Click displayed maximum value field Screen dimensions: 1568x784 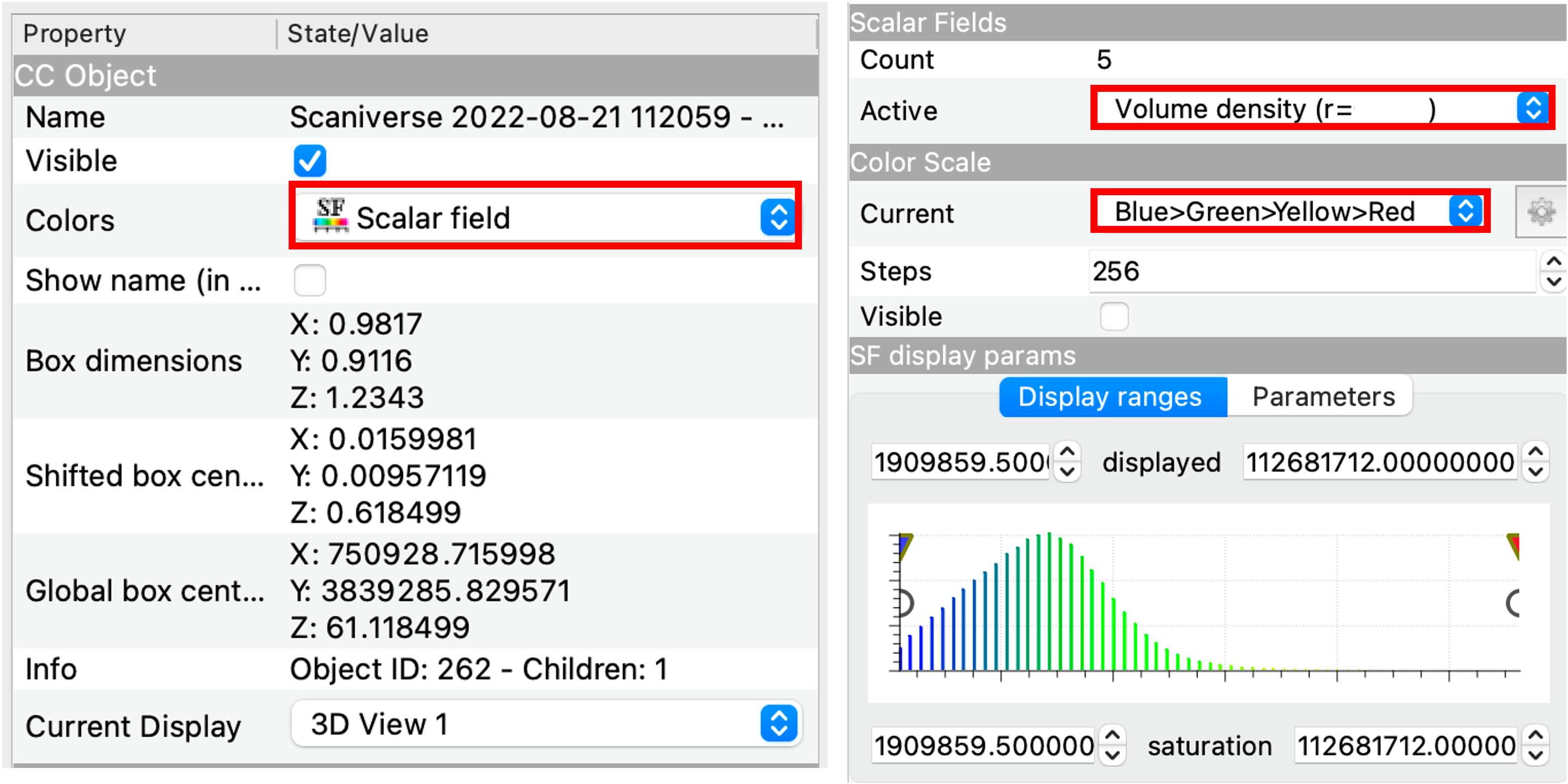1379,462
